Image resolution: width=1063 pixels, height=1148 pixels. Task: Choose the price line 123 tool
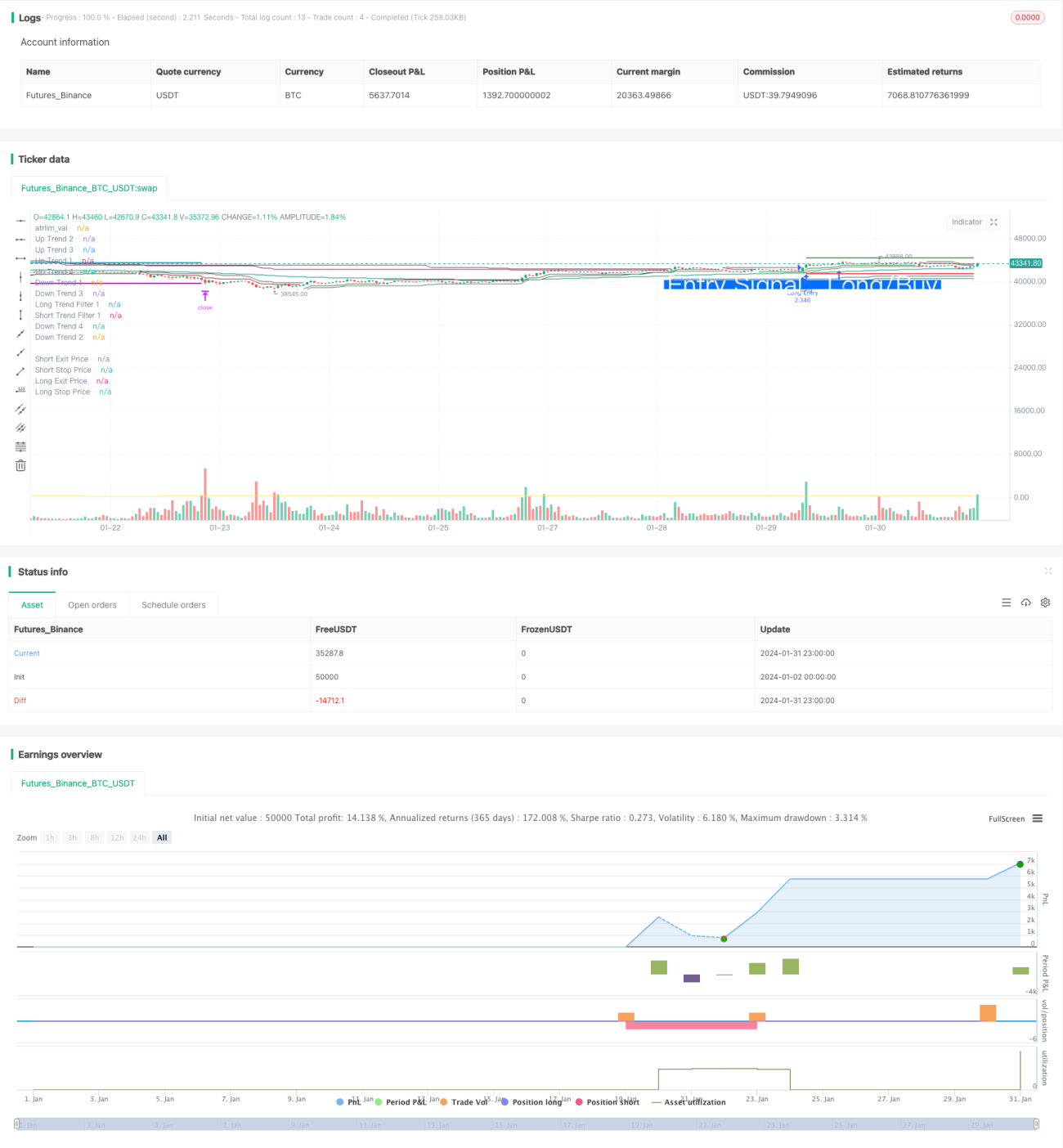coord(20,390)
